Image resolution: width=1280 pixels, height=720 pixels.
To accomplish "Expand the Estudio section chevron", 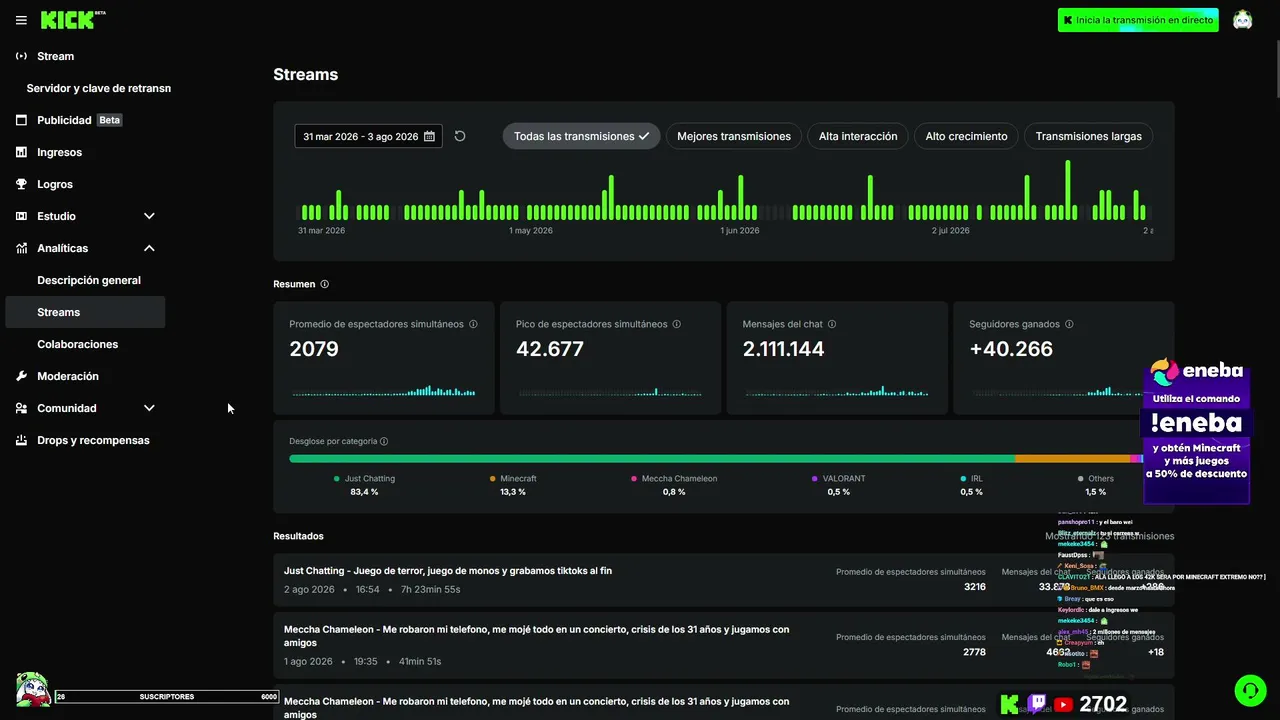I will pos(149,216).
